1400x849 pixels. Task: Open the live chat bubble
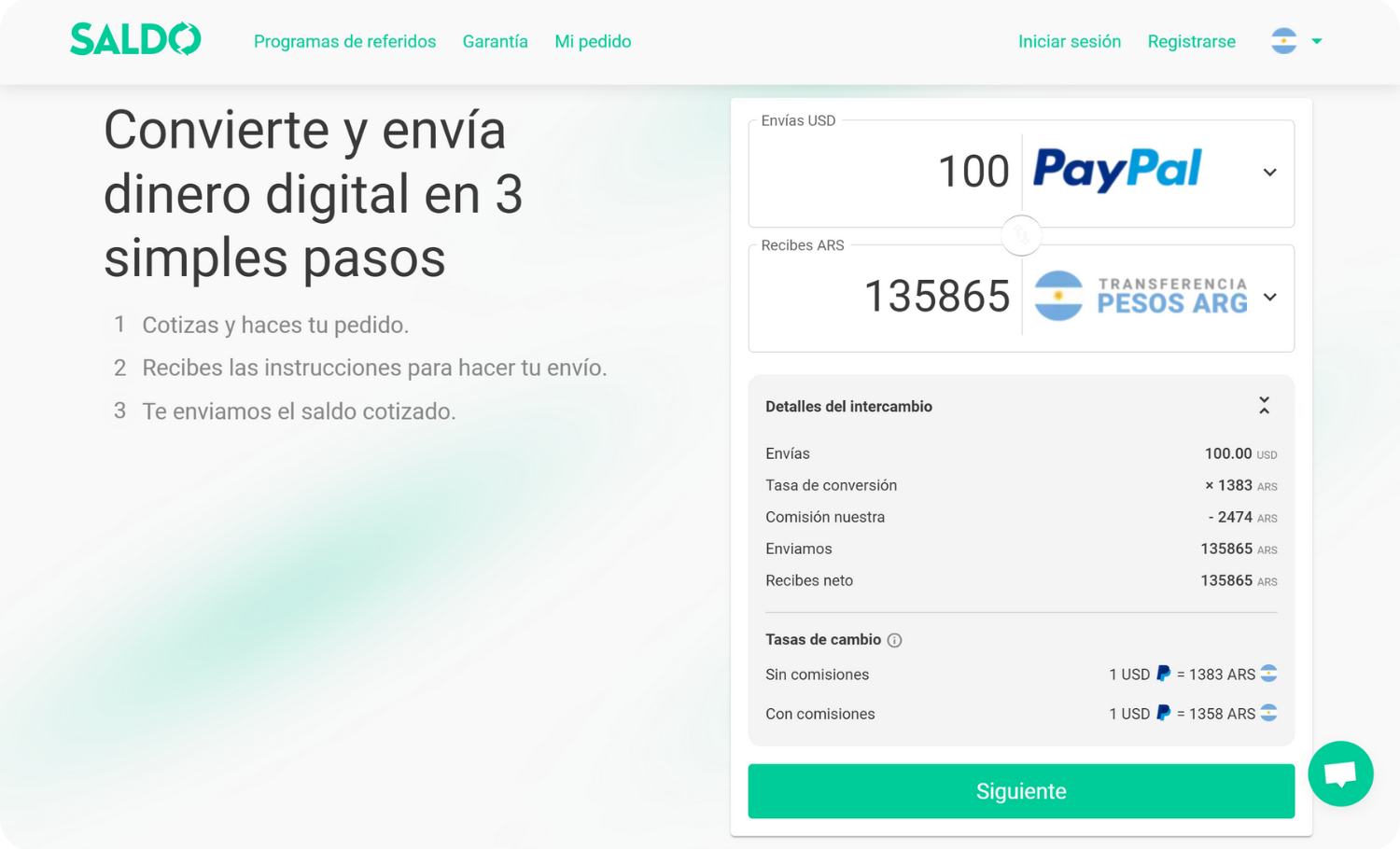pos(1340,773)
